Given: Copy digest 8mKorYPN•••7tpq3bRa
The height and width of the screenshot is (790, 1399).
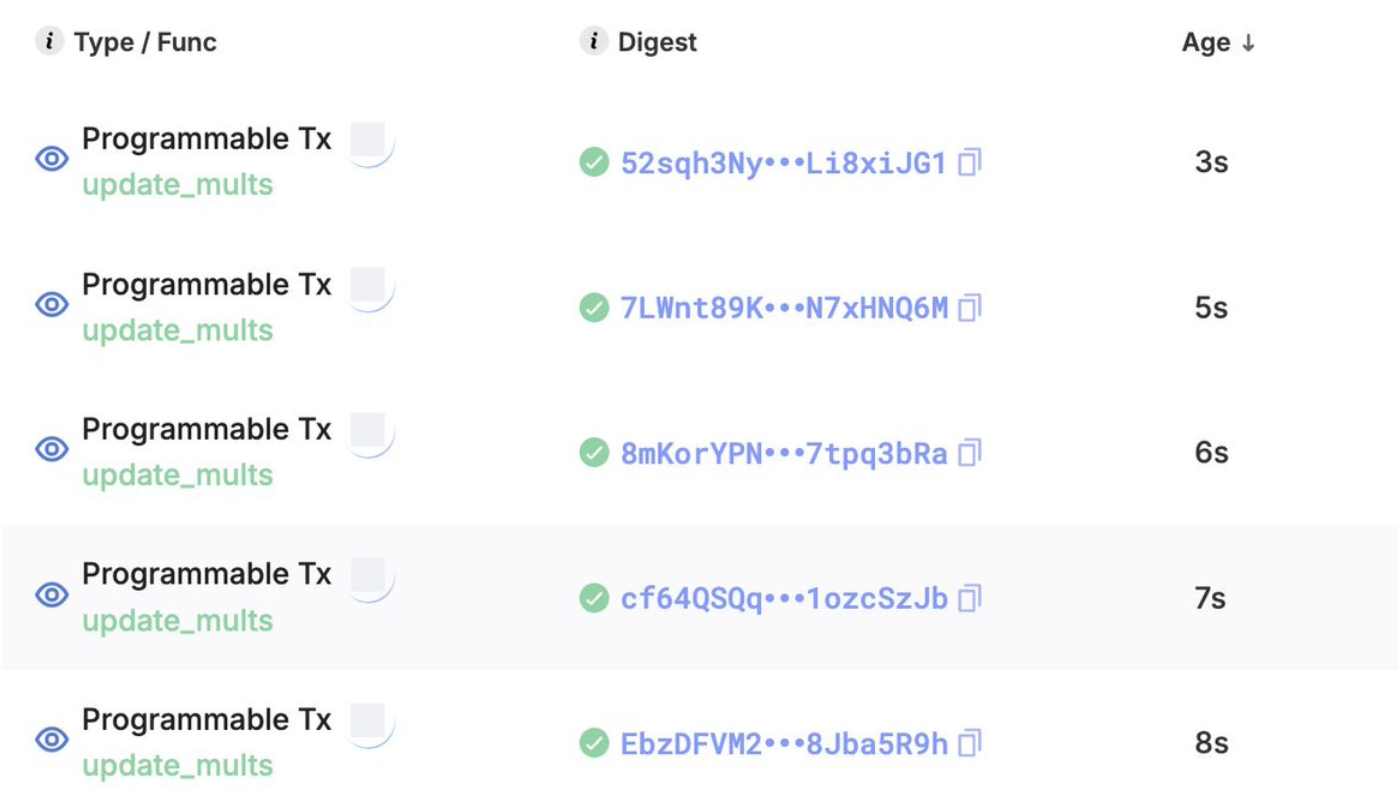Looking at the screenshot, I should pyautogui.click(x=969, y=453).
